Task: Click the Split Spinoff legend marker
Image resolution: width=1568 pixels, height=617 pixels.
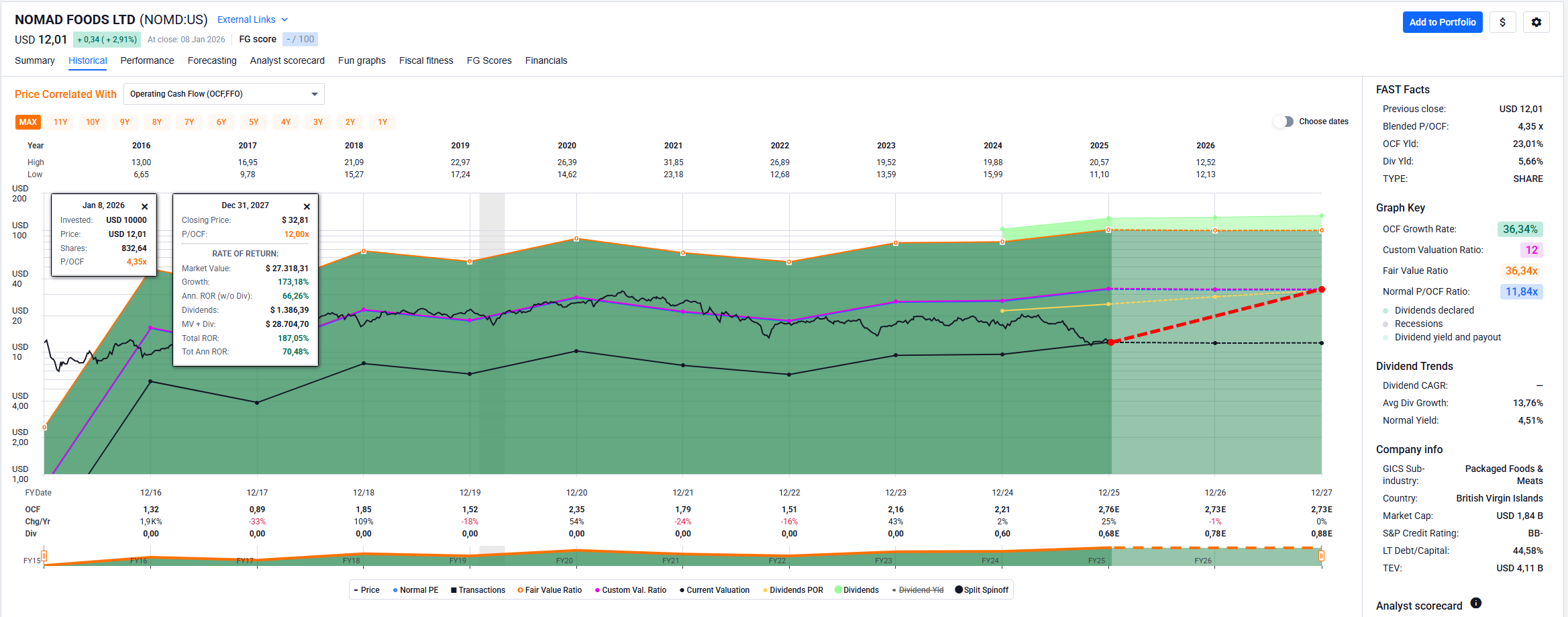Action: (959, 590)
